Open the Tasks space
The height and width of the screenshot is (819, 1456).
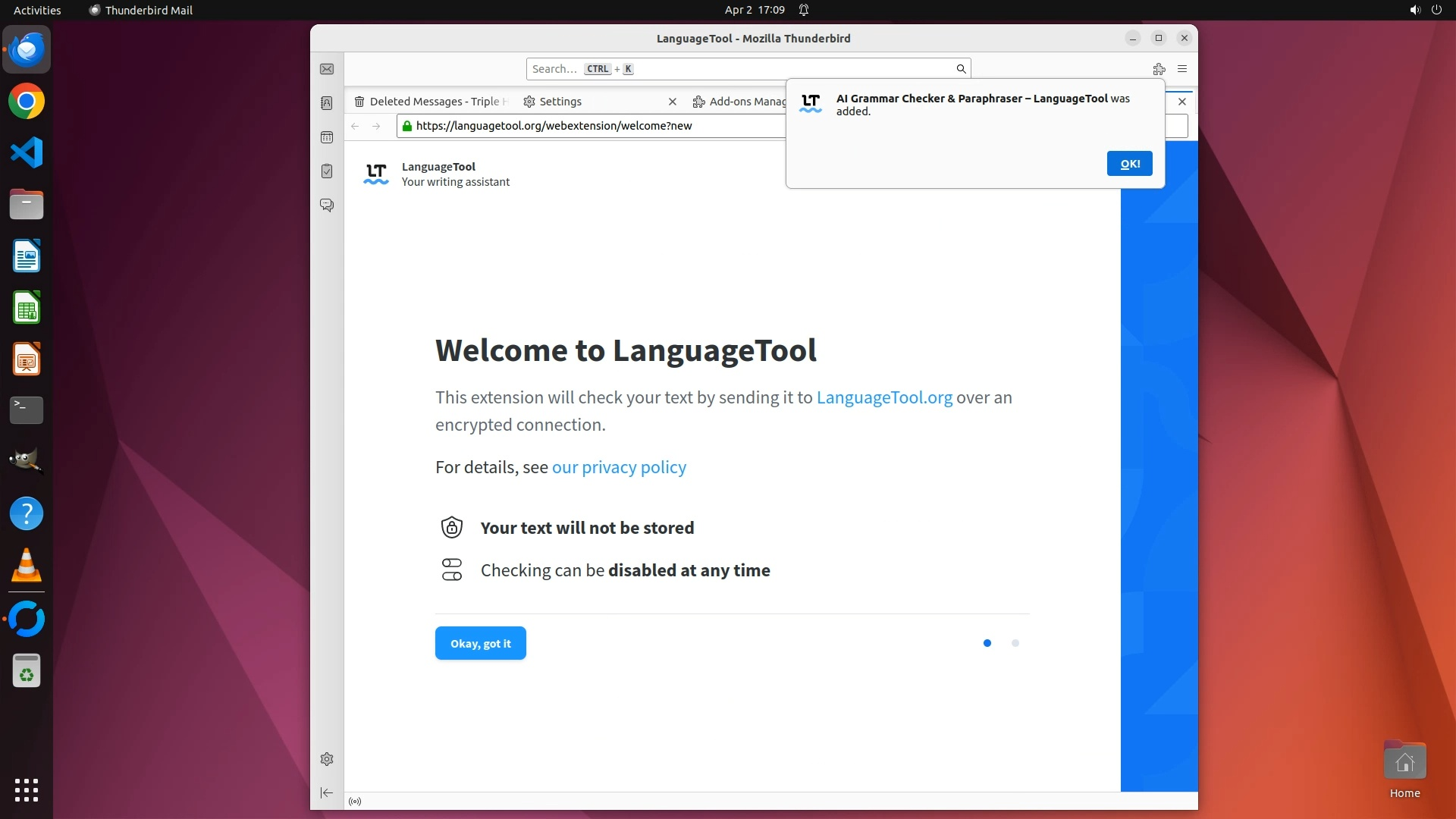327,171
